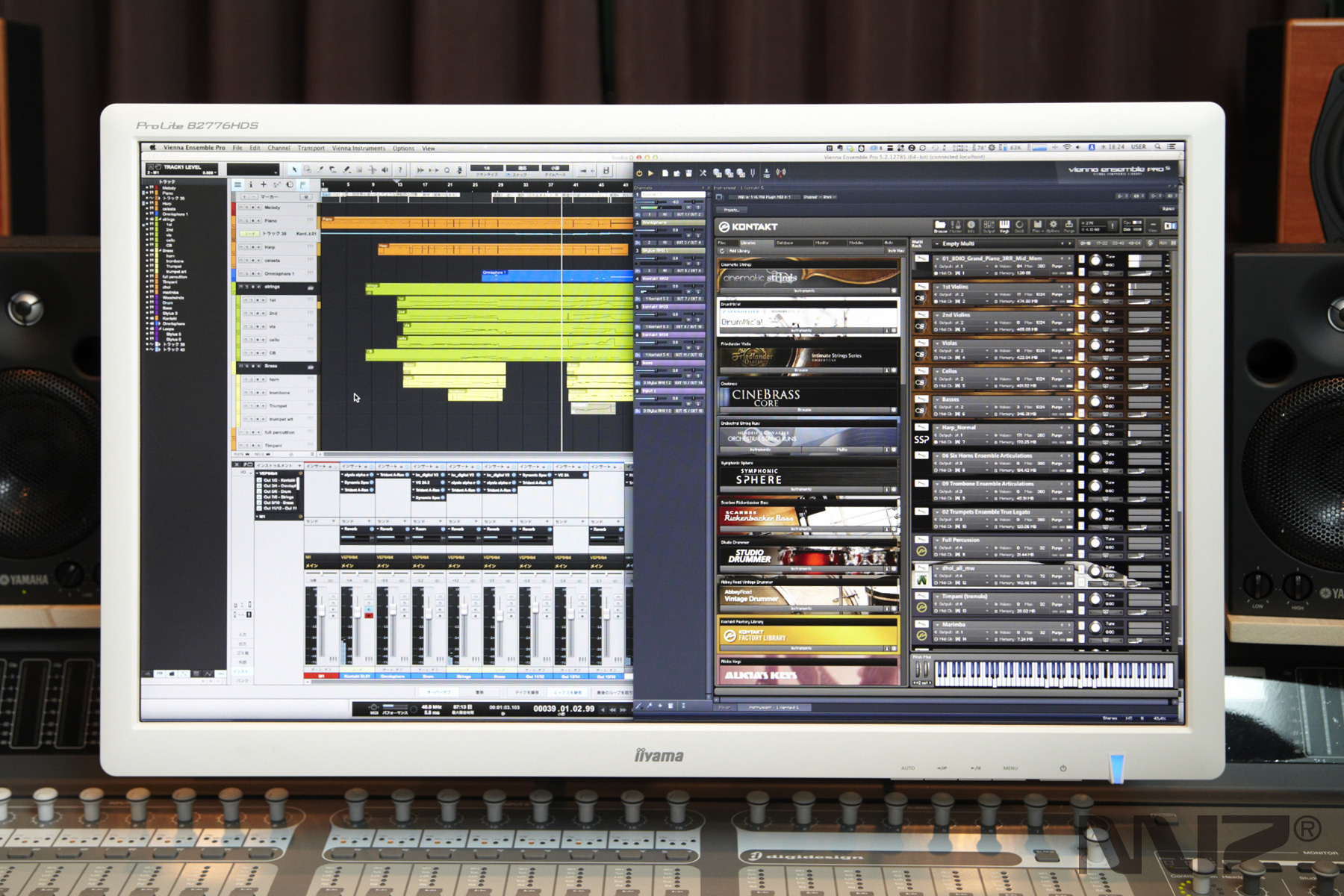This screenshot has height=896, width=1344.
Task: Click the Apple menu icon
Action: coord(153,147)
